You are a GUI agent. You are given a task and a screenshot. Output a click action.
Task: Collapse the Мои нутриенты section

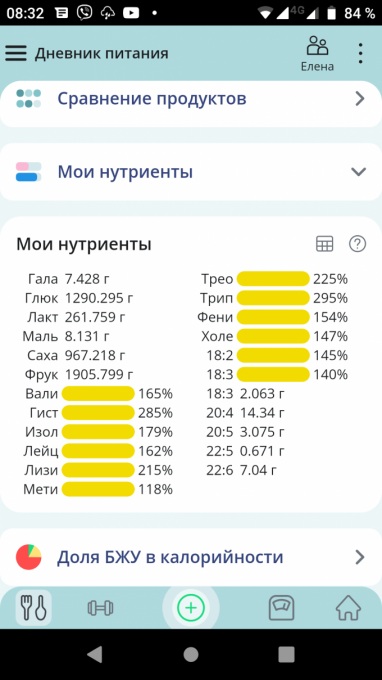(191, 172)
